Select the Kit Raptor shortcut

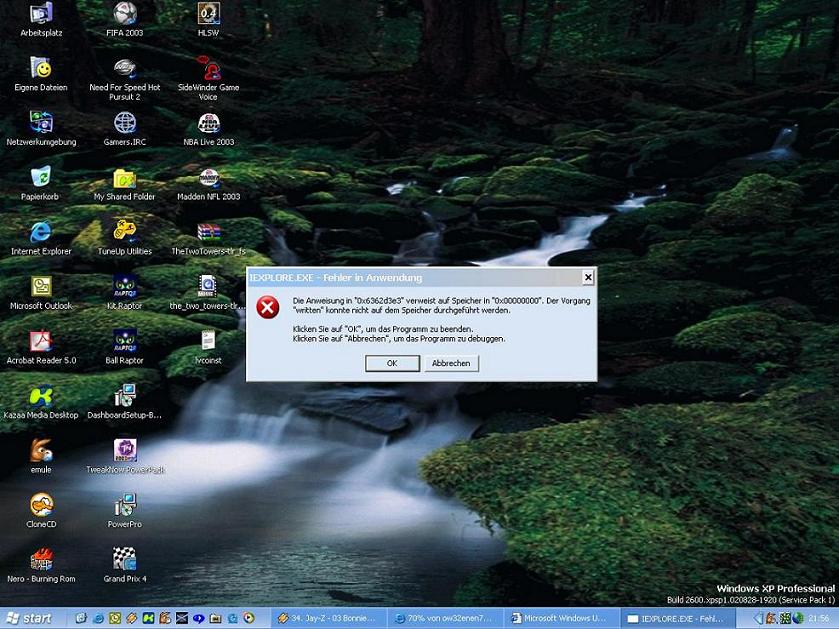click(125, 293)
